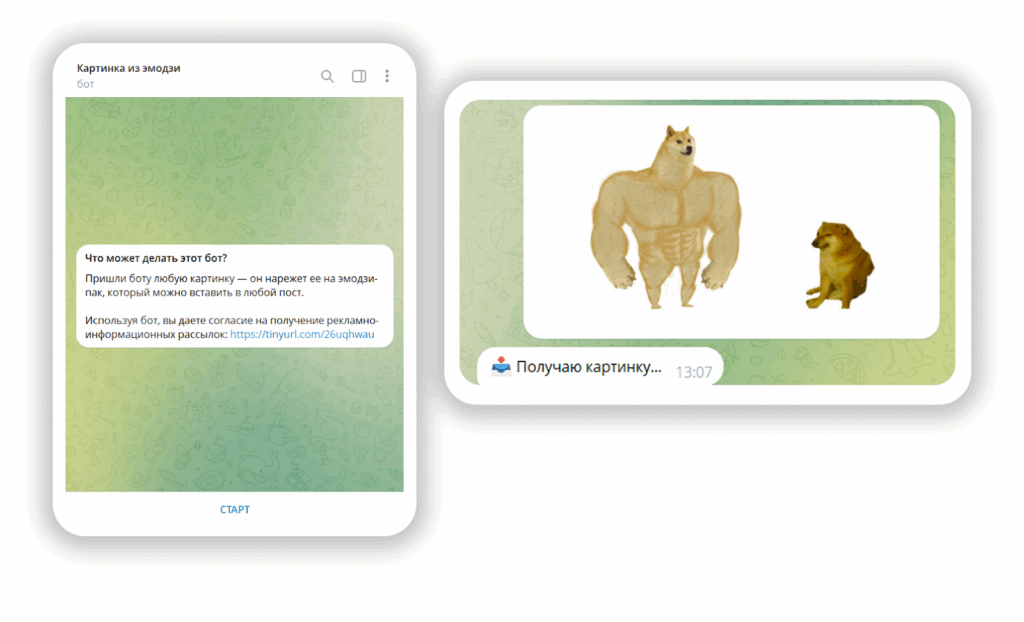Open the chat search magnifier icon
The width and height of the screenshot is (1024, 622).
327,76
